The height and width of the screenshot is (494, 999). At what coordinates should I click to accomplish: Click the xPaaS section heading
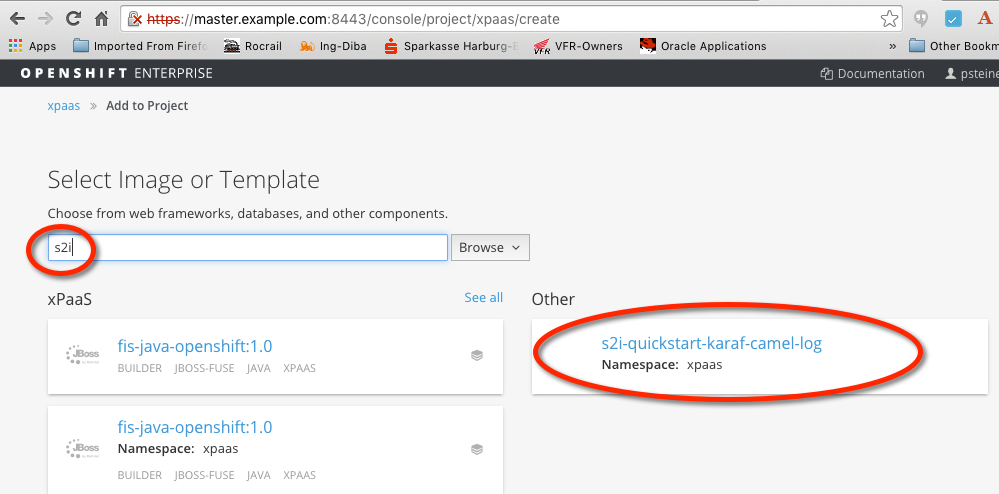(70, 299)
